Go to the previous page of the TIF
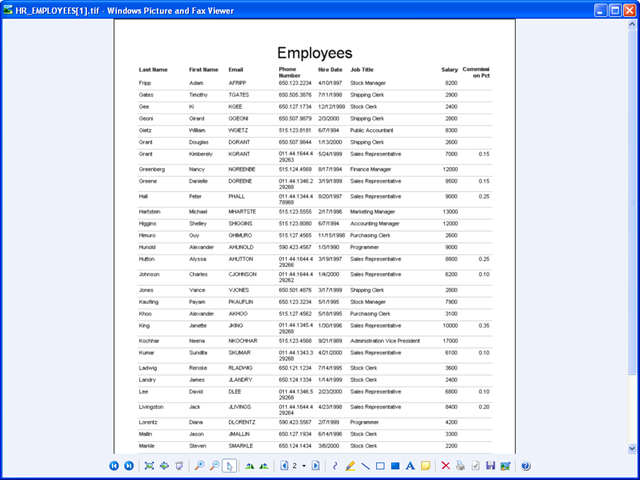The width and height of the screenshot is (640, 480). 285,466
